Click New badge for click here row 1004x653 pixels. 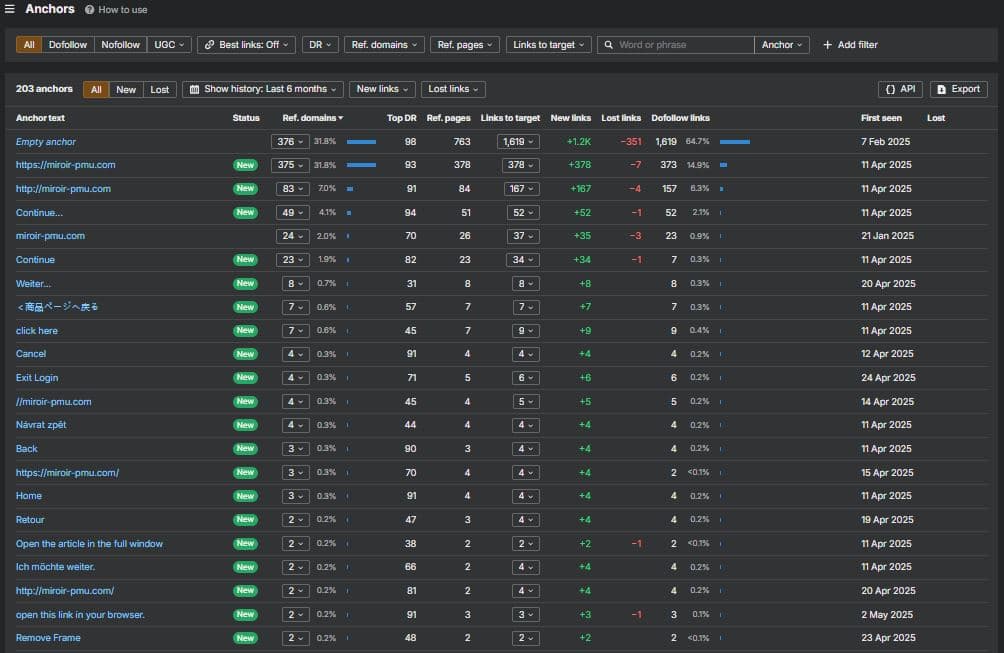(x=245, y=330)
